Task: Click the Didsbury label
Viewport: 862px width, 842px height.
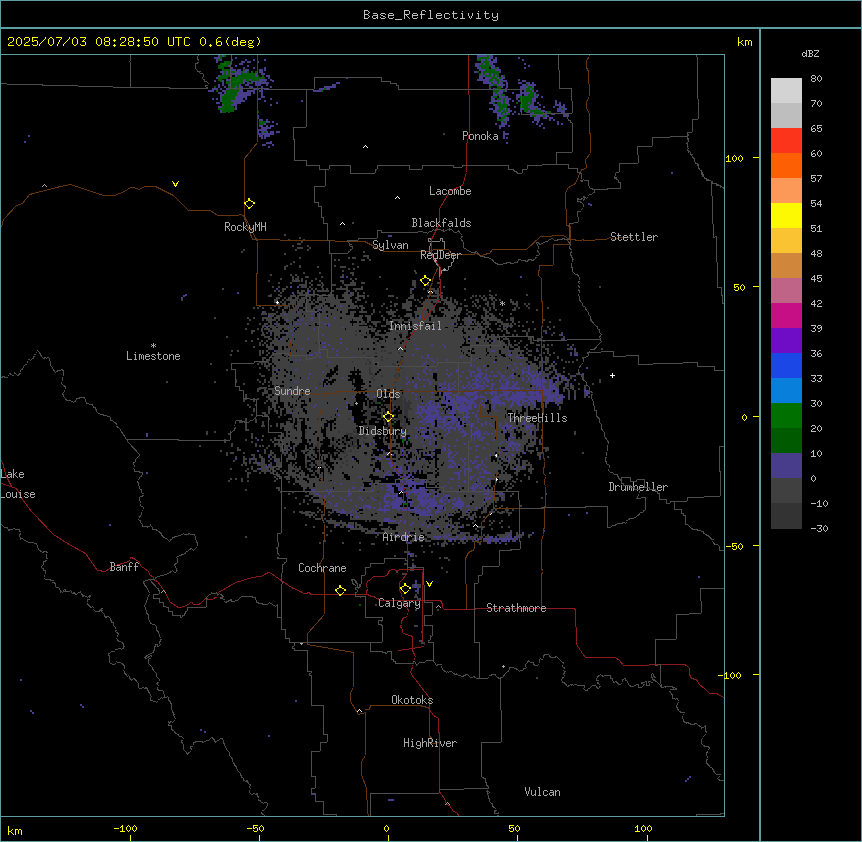Action: click(x=383, y=431)
